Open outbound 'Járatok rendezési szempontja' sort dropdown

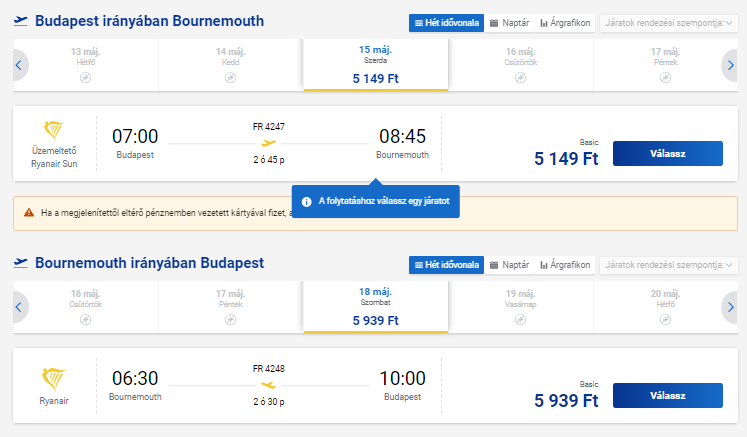[x=669, y=23]
